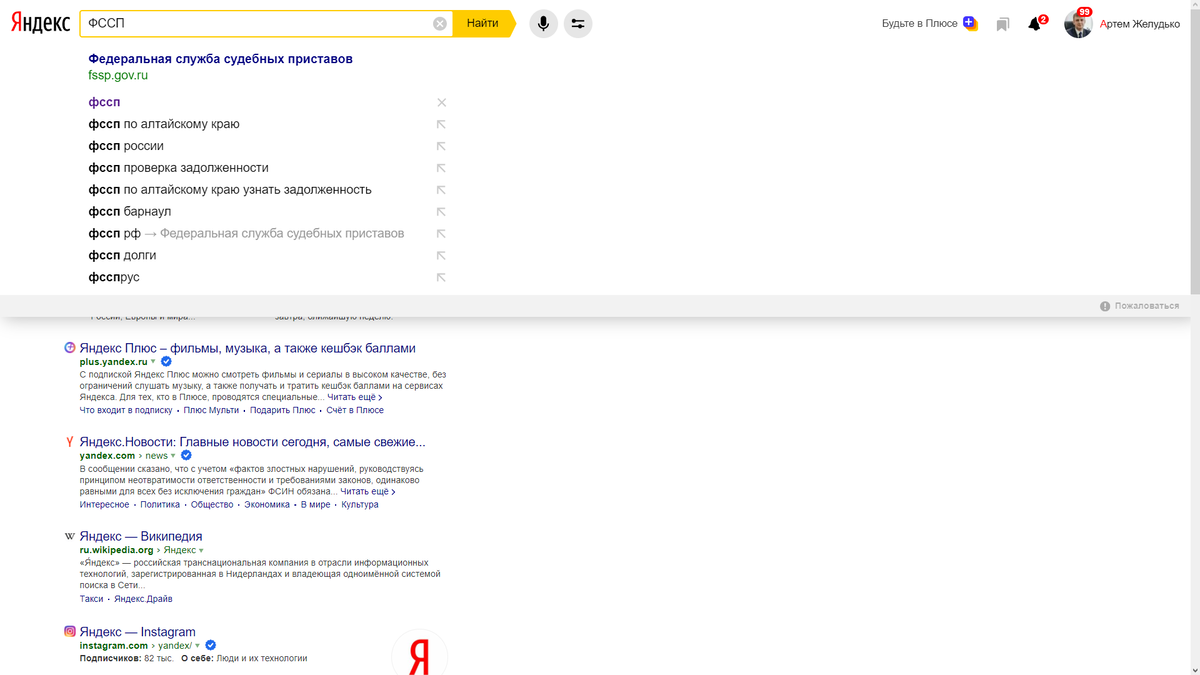
Task: Select 'фссп по алтайскому краю узнать задолженность'
Action: click(x=230, y=190)
